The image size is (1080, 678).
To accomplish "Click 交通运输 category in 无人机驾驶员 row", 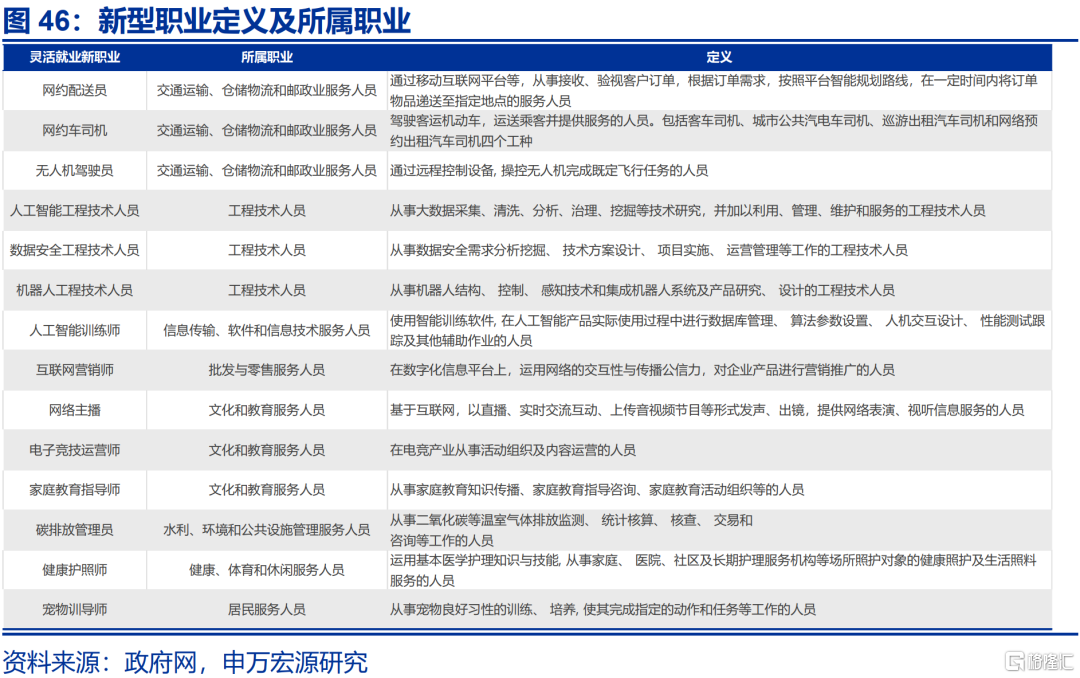I will (x=267, y=170).
